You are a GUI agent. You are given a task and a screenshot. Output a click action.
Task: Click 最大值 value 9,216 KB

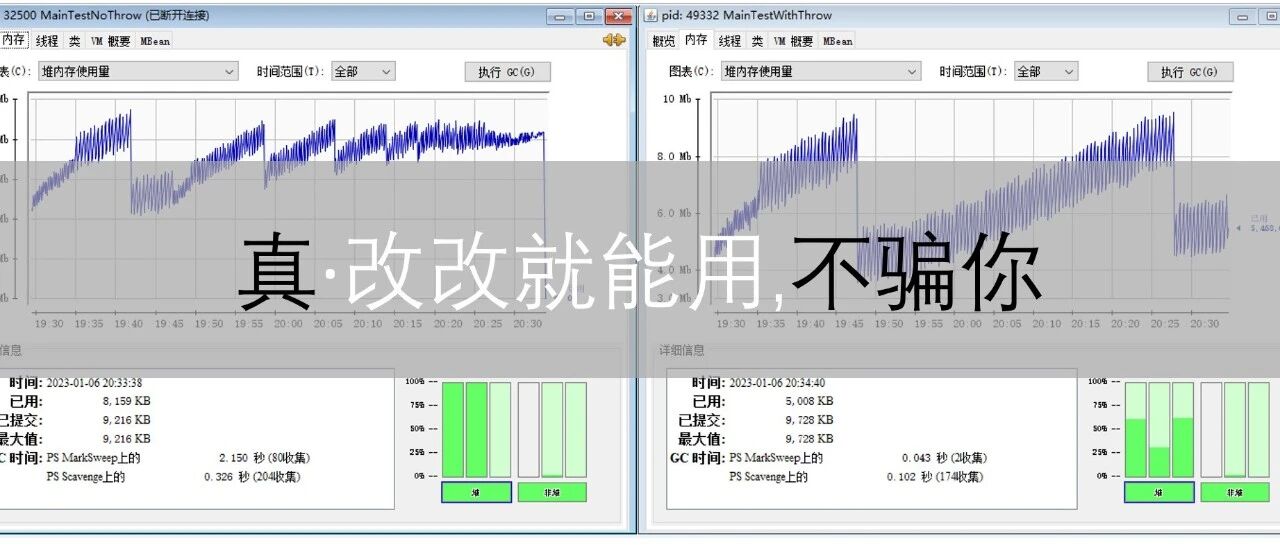point(126,438)
